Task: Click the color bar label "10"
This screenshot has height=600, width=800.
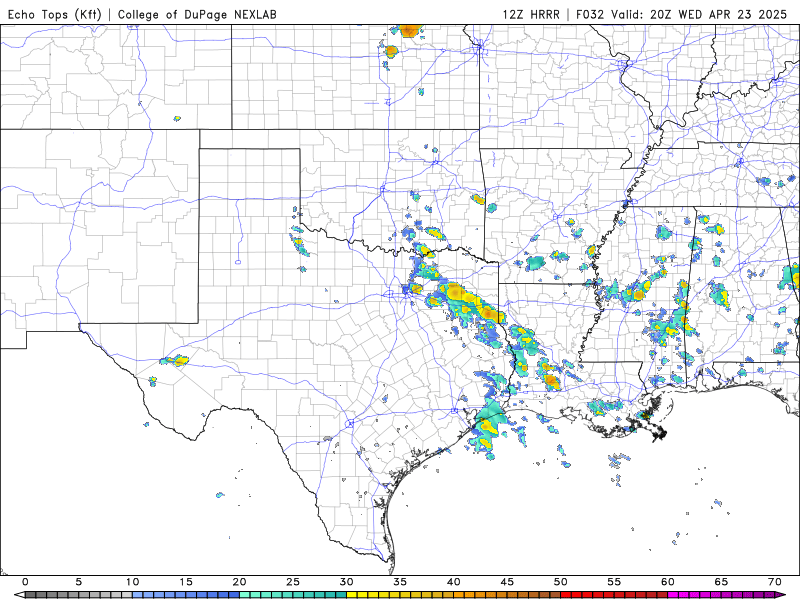Action: point(132,582)
